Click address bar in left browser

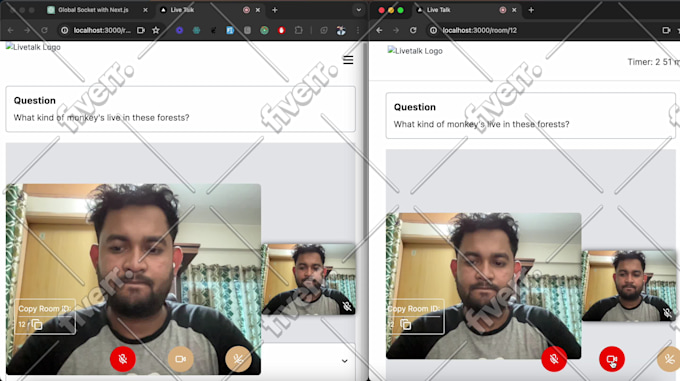(x=102, y=30)
